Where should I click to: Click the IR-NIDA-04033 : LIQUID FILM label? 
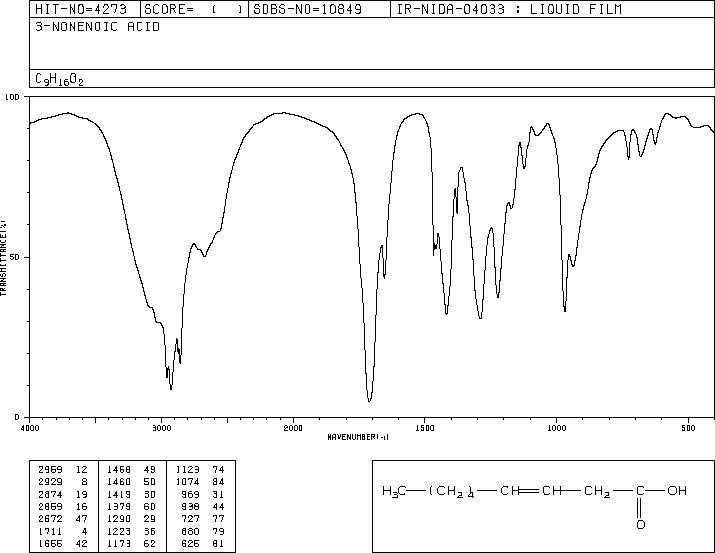tap(509, 9)
